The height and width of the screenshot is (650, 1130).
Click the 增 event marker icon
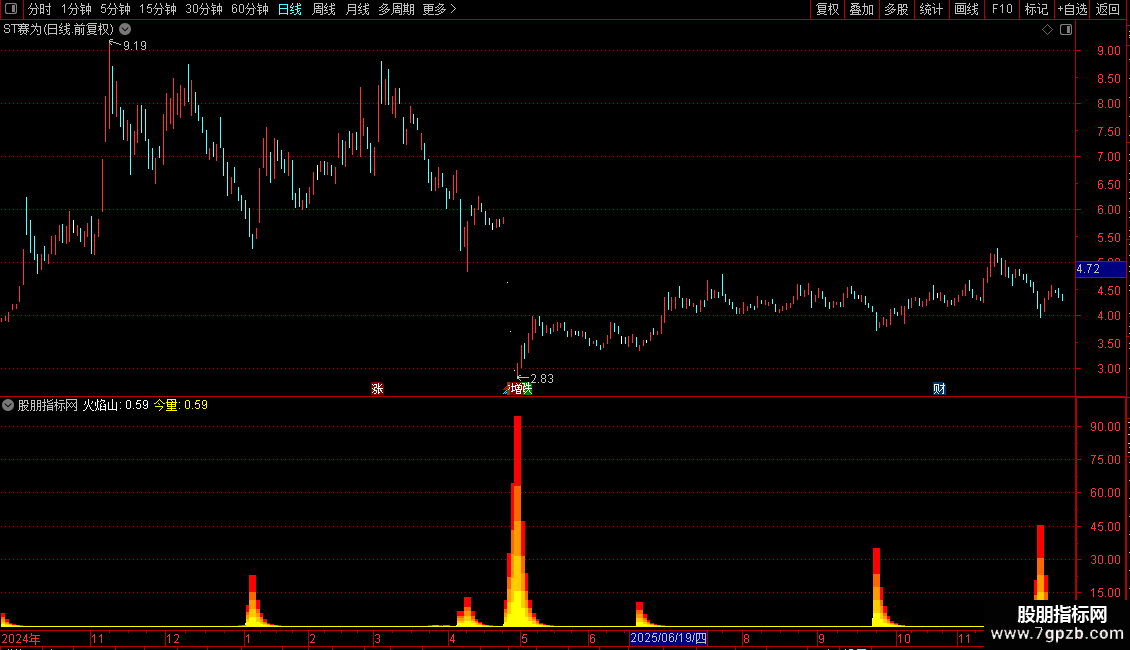[515, 388]
